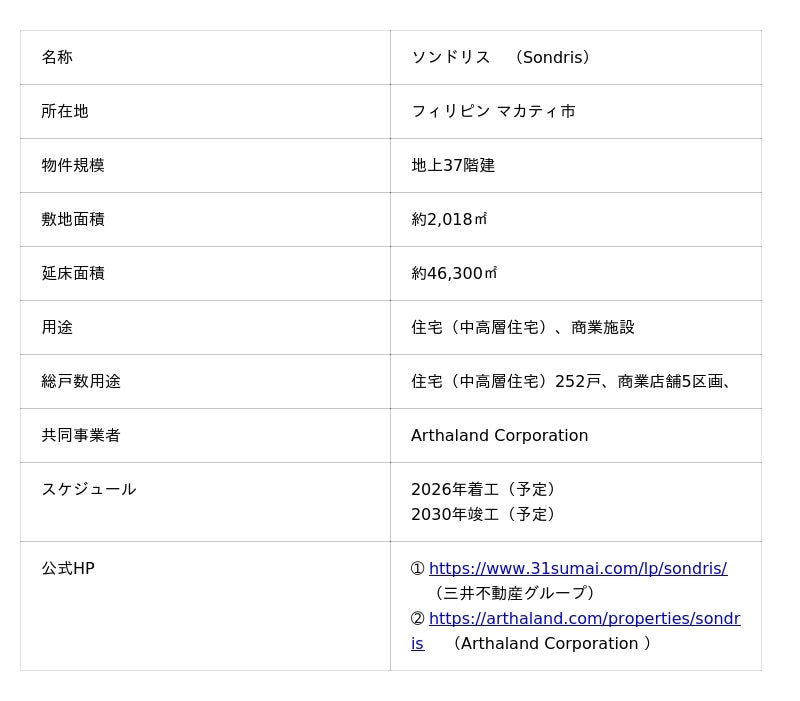Select the 物件規模 label

[73, 166]
